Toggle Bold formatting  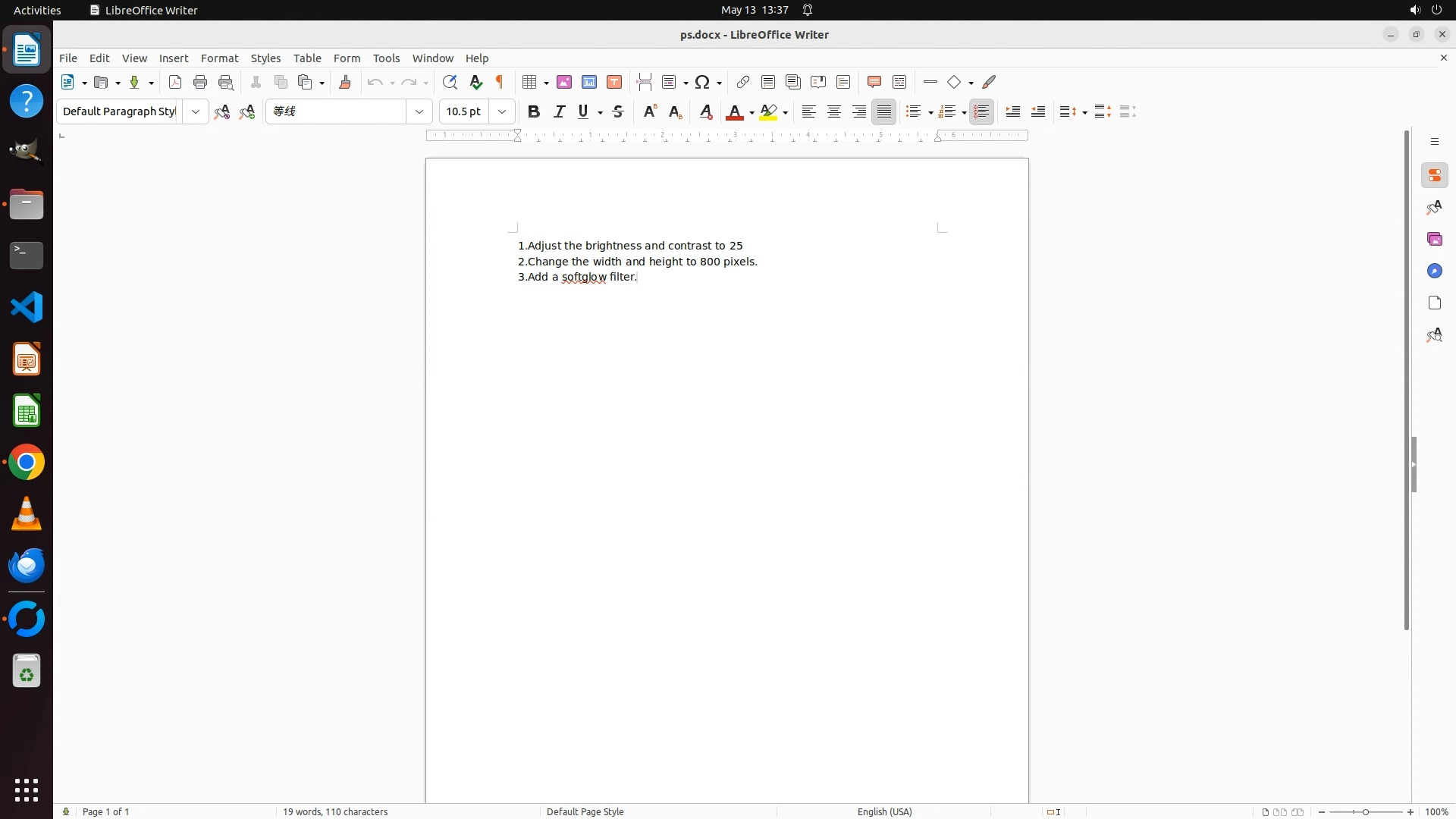(x=534, y=111)
